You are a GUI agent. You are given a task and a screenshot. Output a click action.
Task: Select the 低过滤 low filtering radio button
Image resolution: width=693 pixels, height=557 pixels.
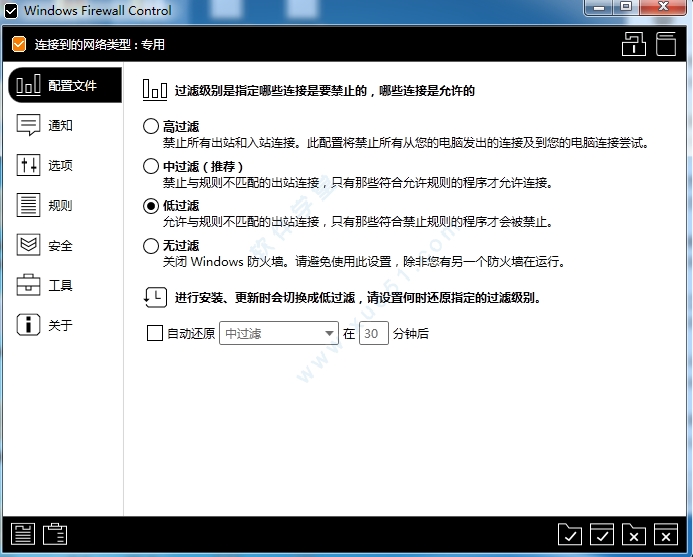tap(151, 206)
